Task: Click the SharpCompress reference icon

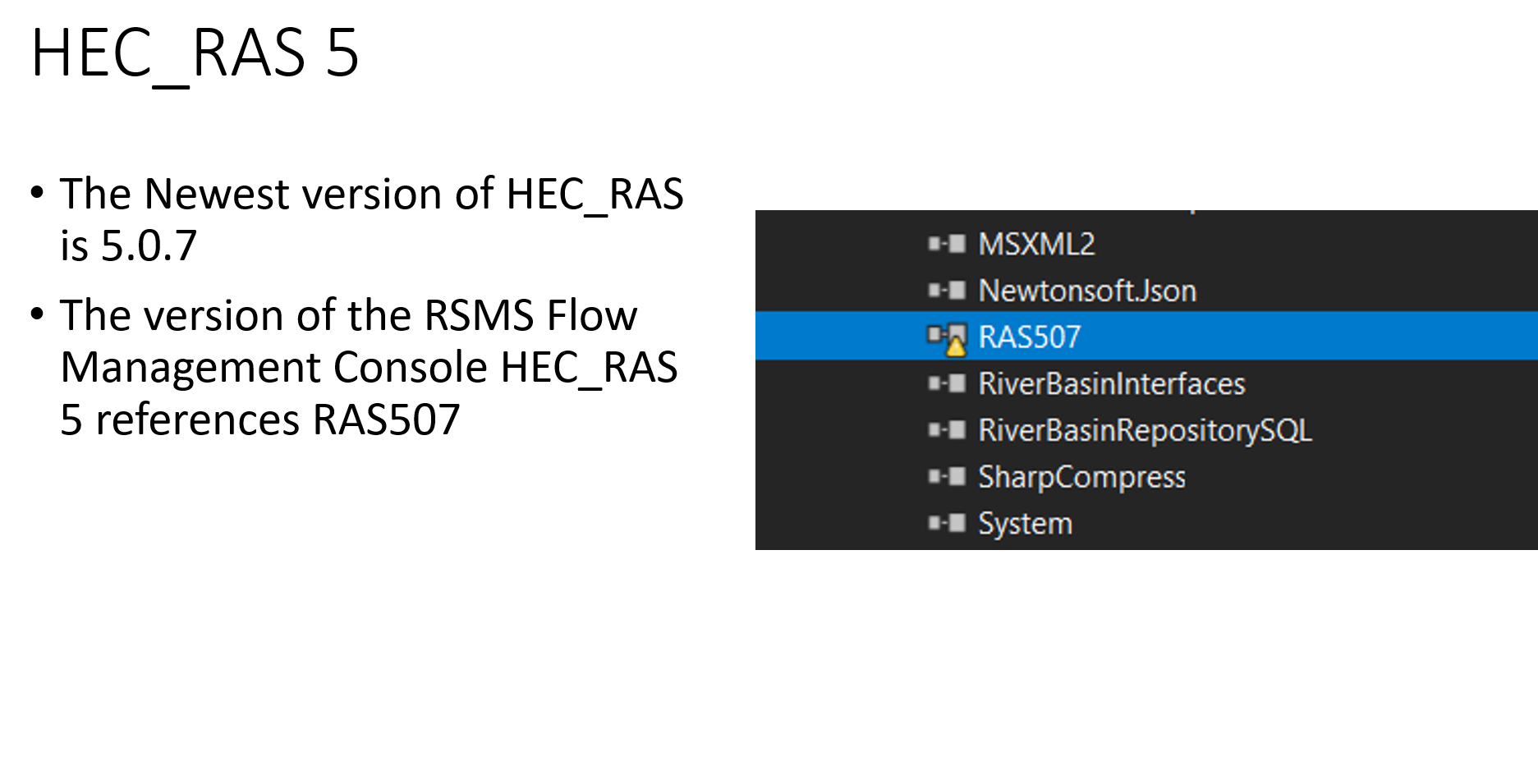Action: (947, 477)
